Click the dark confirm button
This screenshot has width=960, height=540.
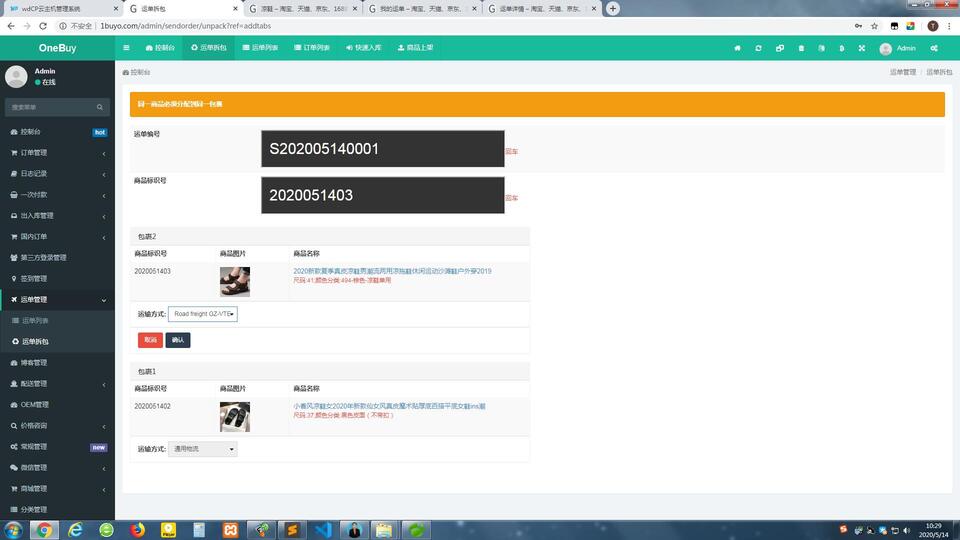[x=178, y=340]
